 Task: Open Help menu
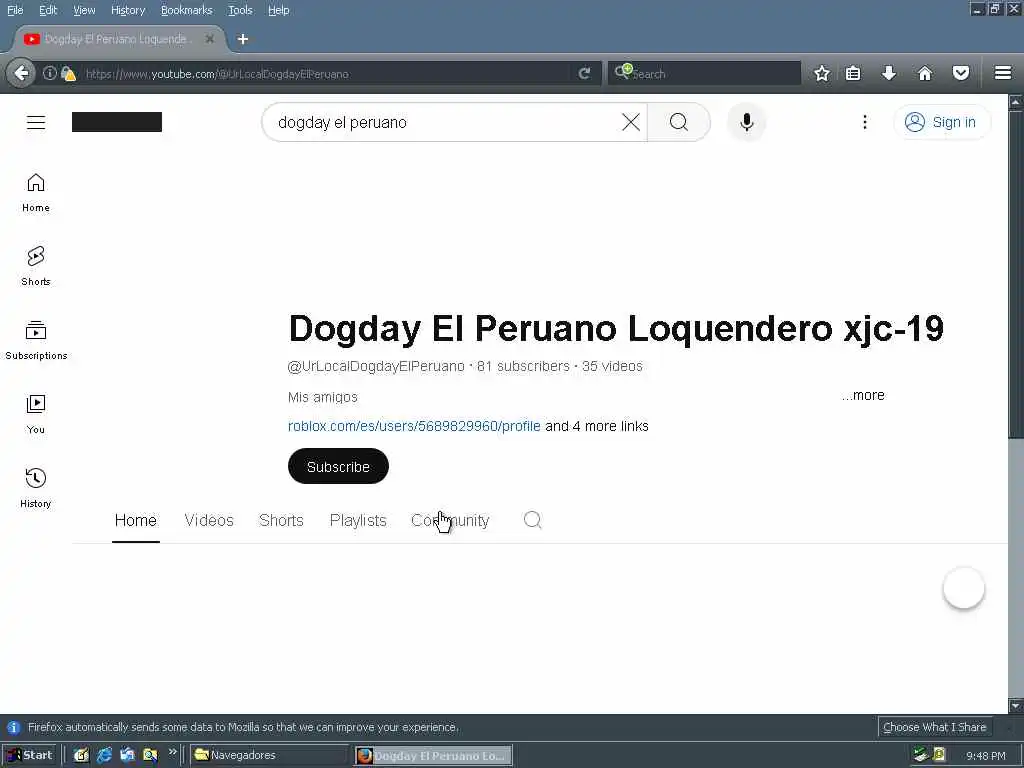pos(279,10)
